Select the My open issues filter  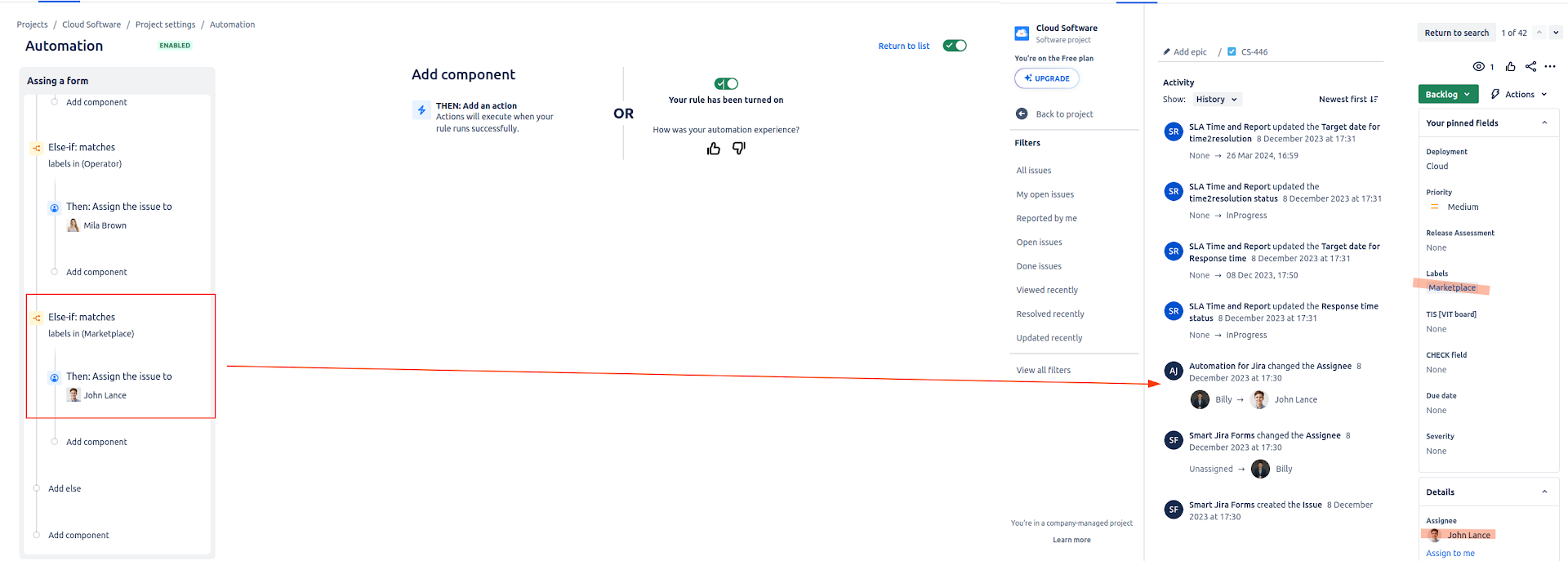1045,194
